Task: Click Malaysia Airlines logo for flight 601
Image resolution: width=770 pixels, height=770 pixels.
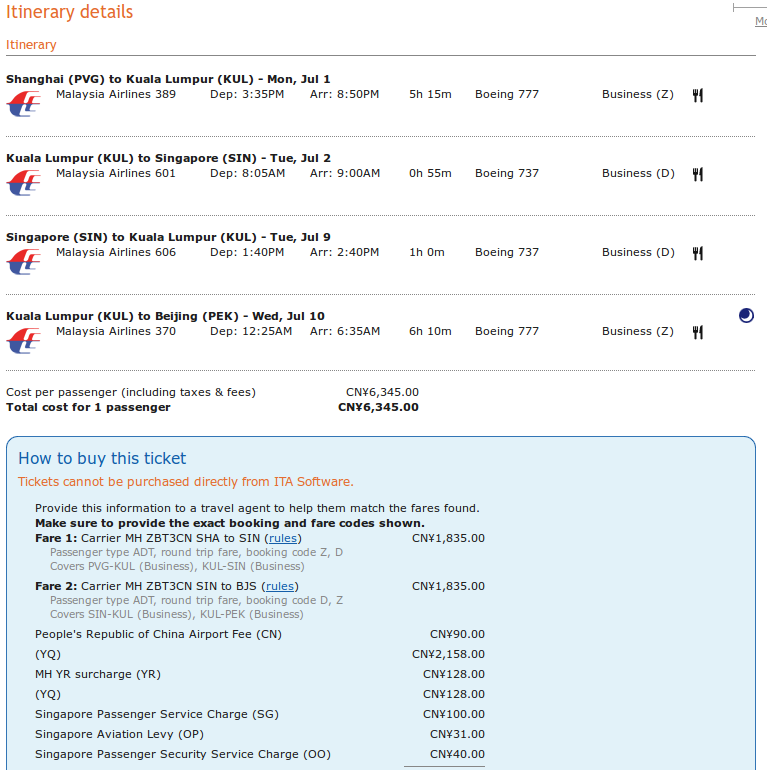Action: [x=24, y=182]
